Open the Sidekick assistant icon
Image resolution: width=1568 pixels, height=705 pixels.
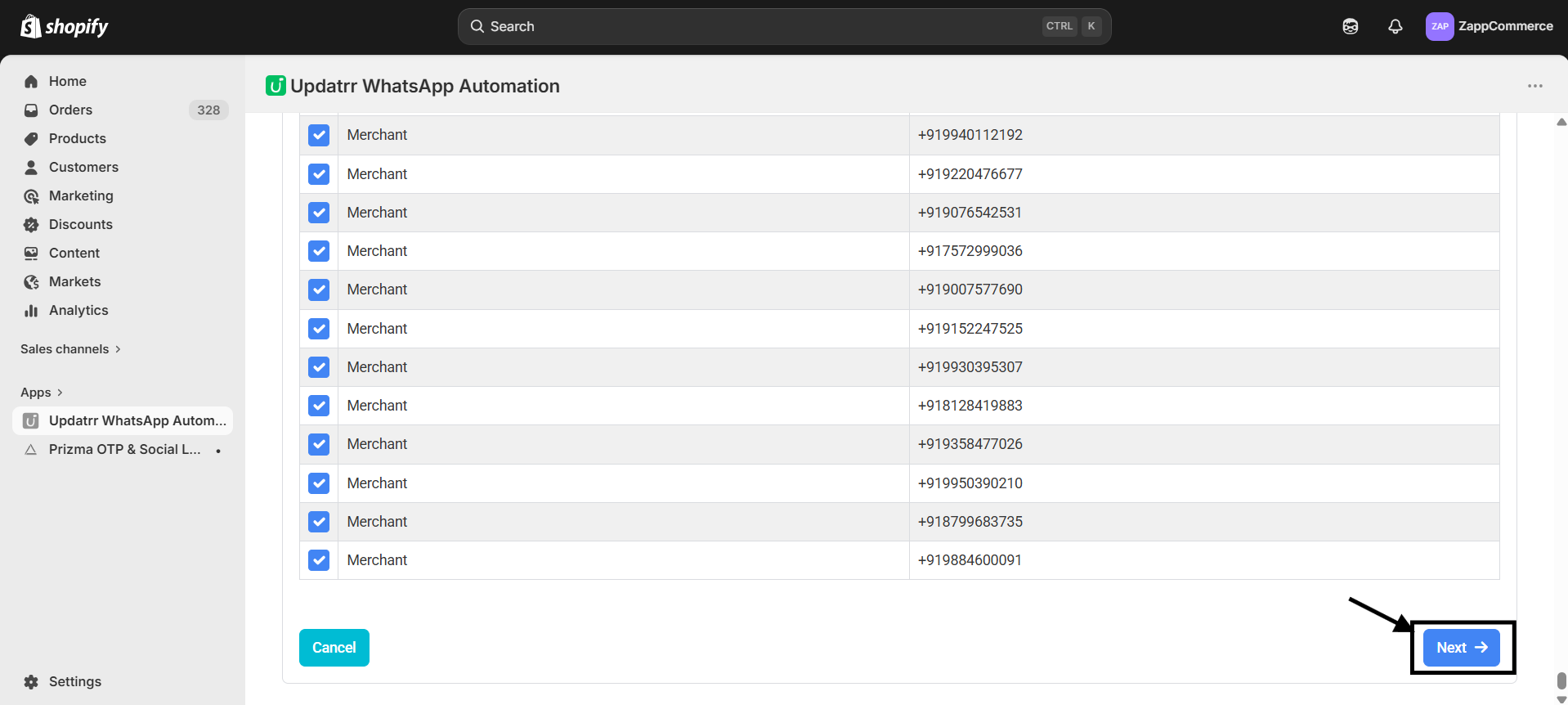[x=1350, y=26]
